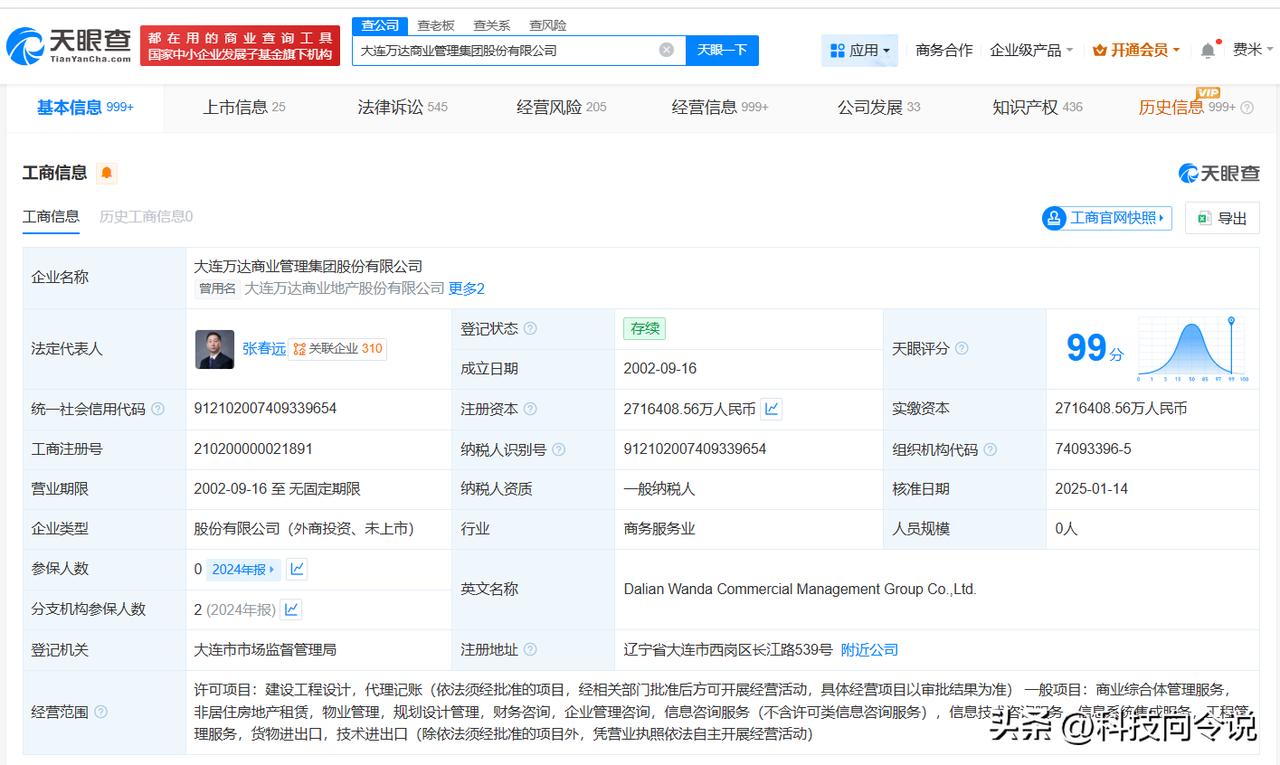This screenshot has width=1280, height=765.
Task: Open the 附近公司 link
Action: click(x=869, y=650)
